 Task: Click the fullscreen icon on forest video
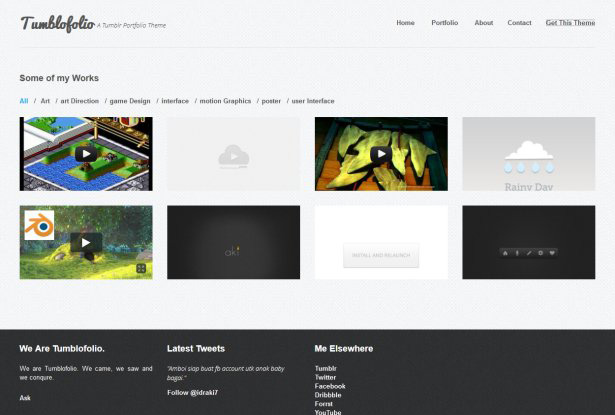(x=141, y=268)
